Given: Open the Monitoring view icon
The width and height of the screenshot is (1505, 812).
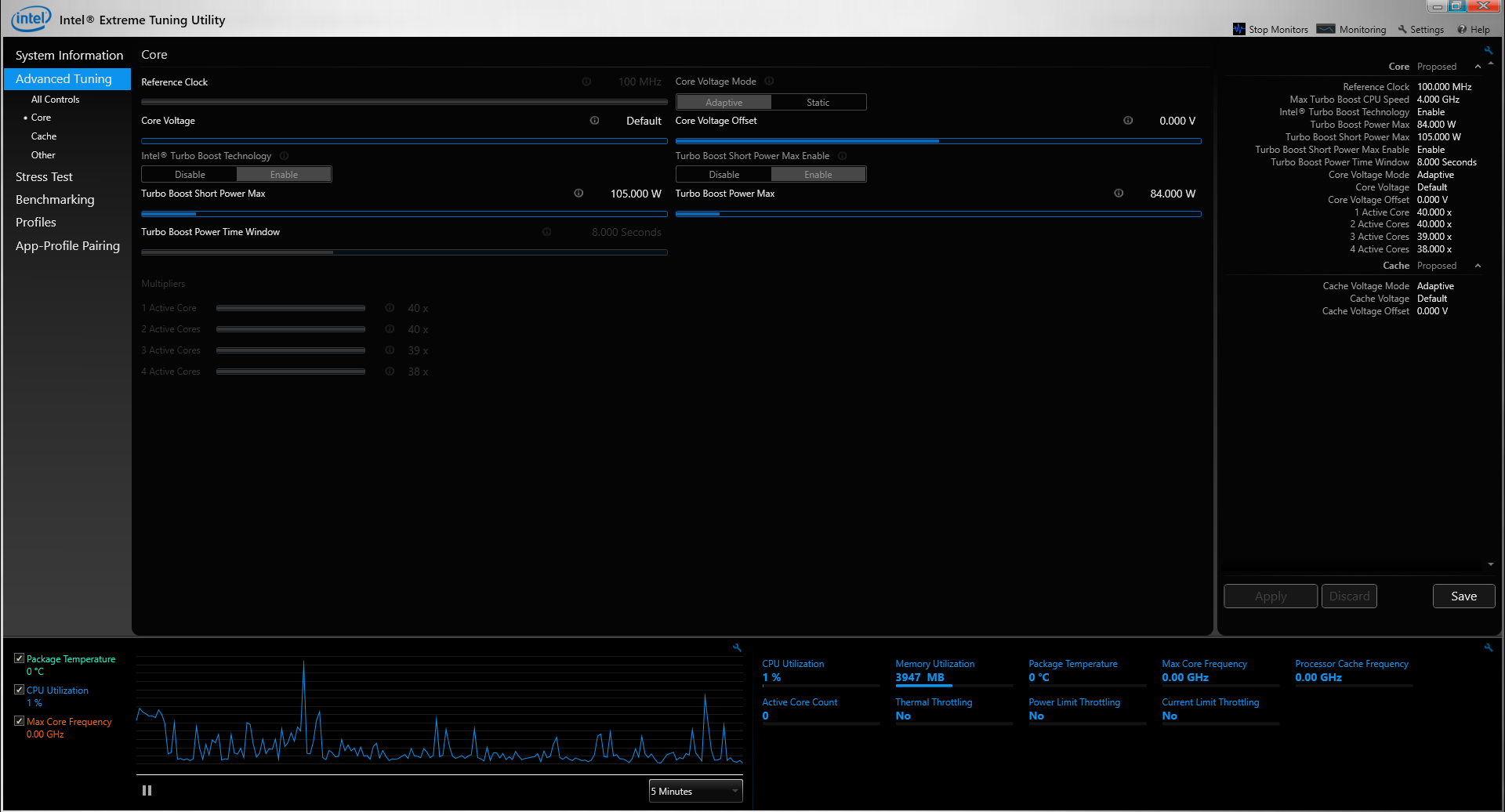Looking at the screenshot, I should coord(1325,29).
